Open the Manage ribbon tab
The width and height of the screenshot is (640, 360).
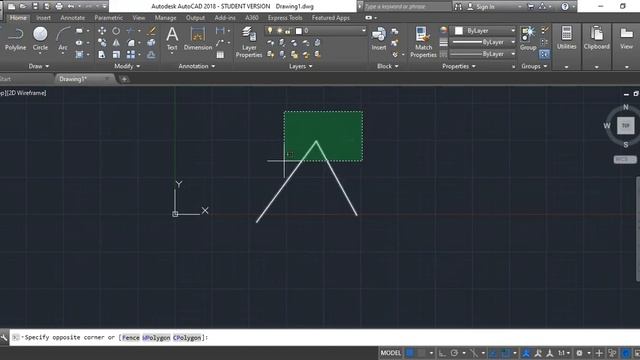[x=165, y=18]
